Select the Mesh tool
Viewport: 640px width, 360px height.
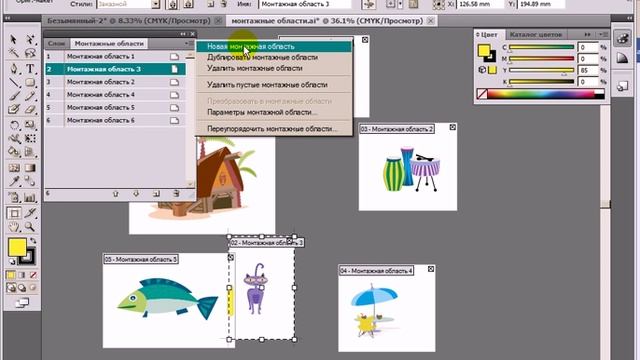click(x=13, y=168)
